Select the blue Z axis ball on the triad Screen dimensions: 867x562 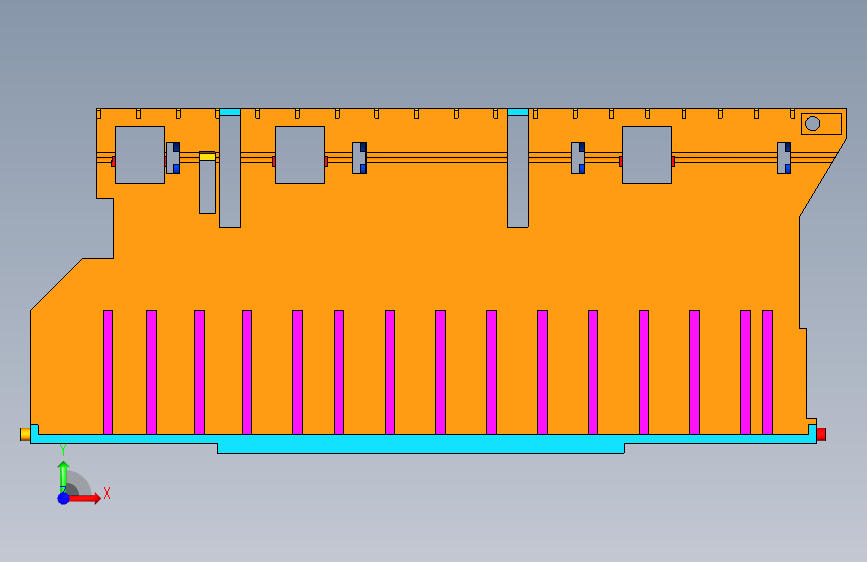pos(63,498)
